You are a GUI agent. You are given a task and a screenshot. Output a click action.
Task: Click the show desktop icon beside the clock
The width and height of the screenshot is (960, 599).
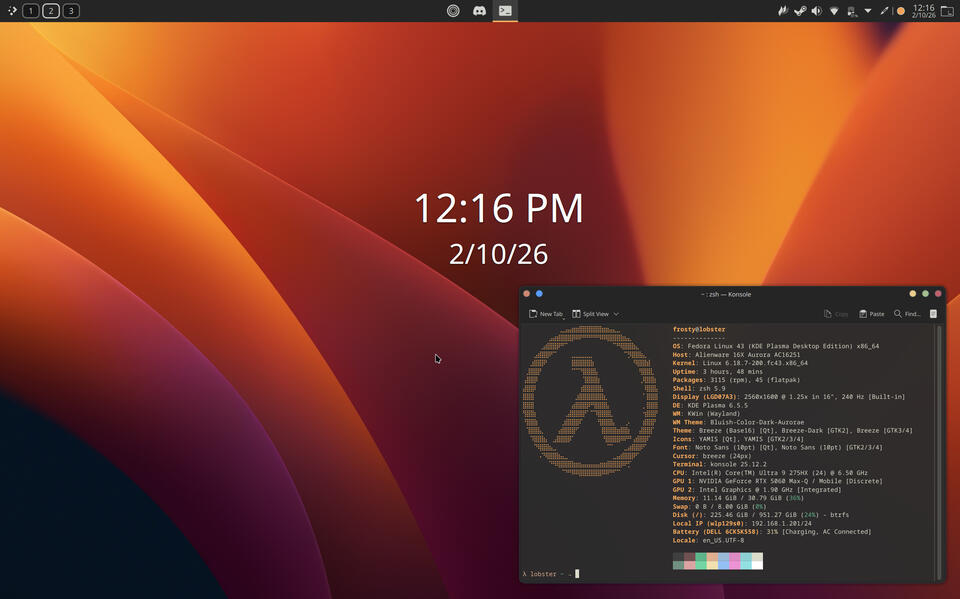click(x=948, y=11)
